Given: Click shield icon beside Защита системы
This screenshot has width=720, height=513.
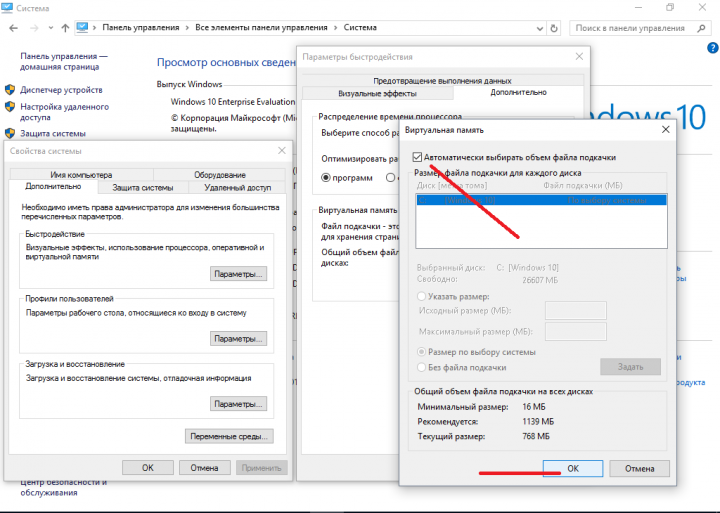Looking at the screenshot, I should 10,133.
